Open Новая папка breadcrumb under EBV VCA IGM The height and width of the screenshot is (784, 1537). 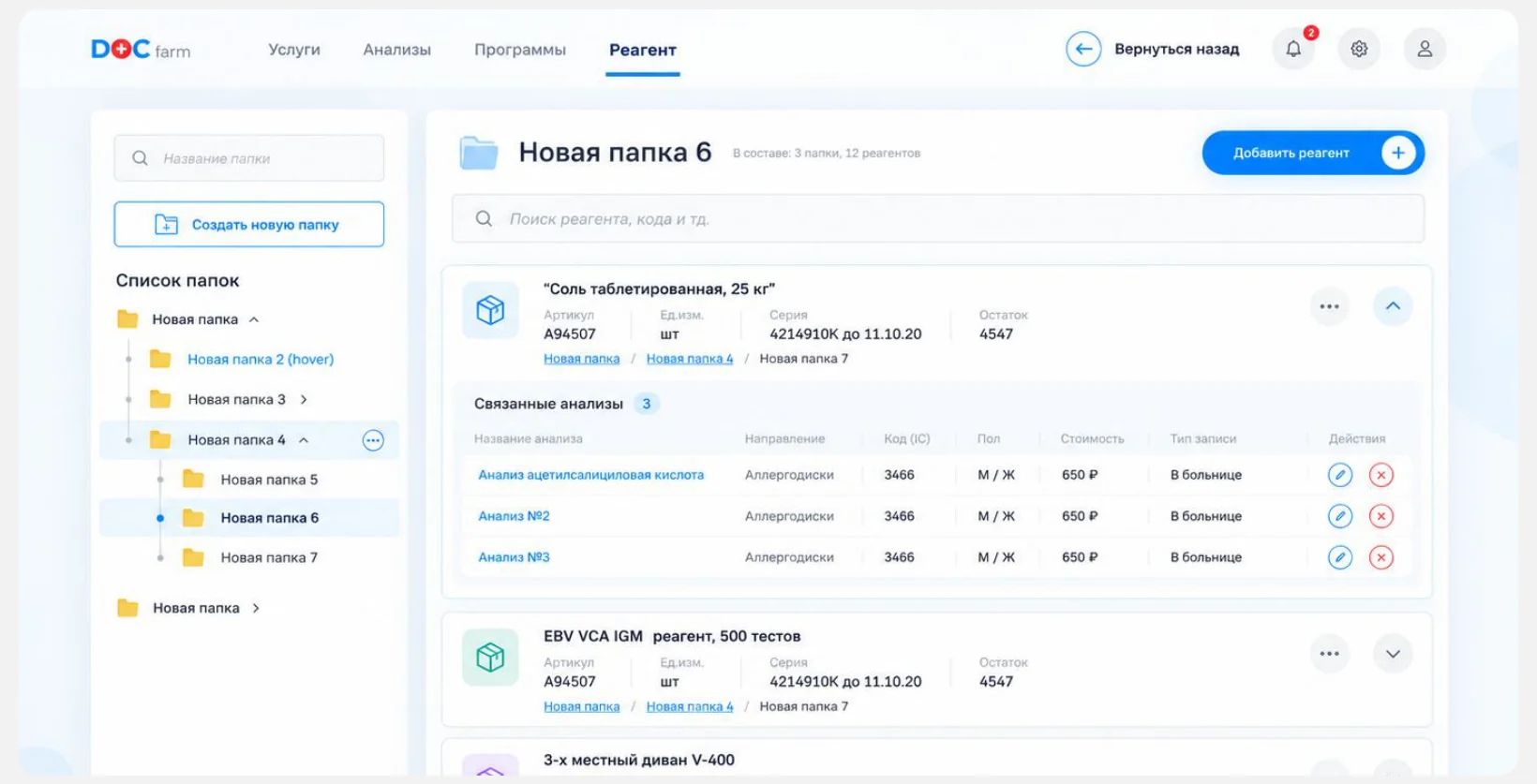(x=582, y=706)
